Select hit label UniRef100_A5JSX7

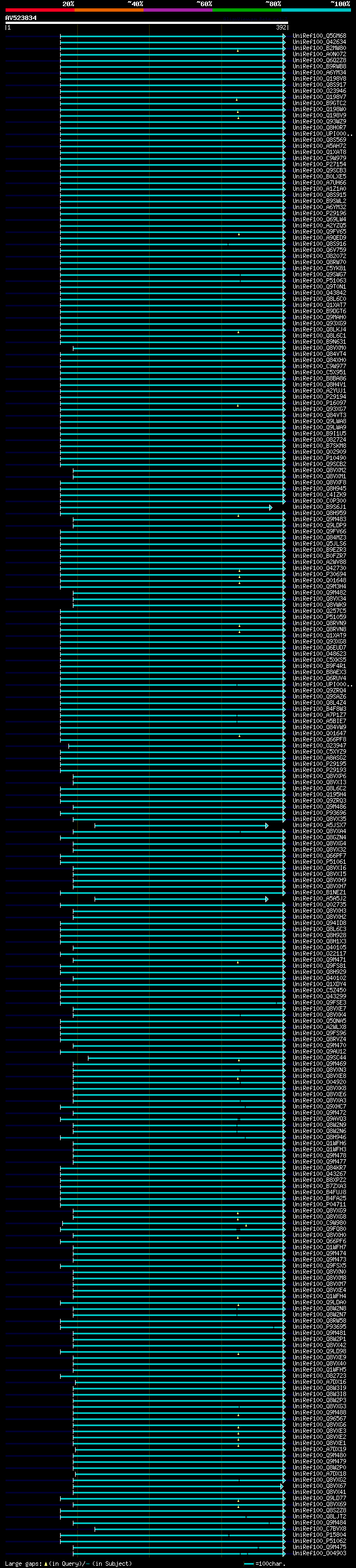point(319,825)
